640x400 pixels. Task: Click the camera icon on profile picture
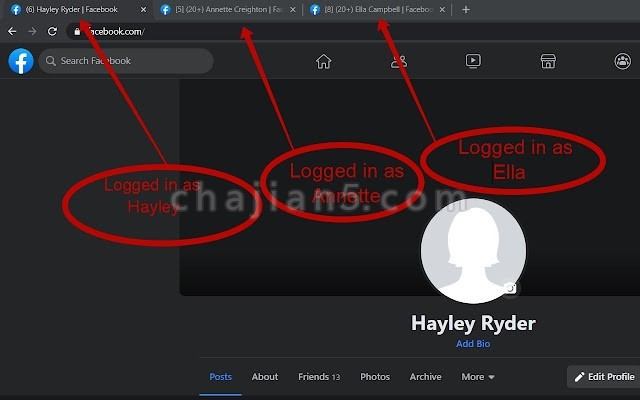tap(510, 288)
